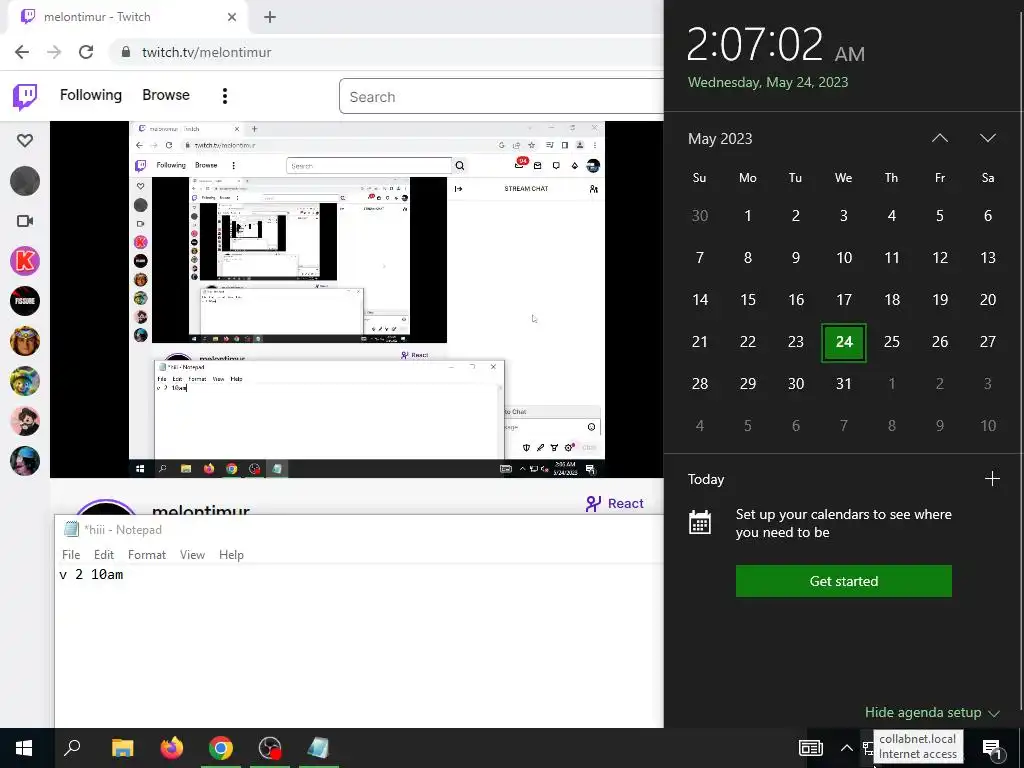
Task: Go back in the browser
Action: (22, 52)
